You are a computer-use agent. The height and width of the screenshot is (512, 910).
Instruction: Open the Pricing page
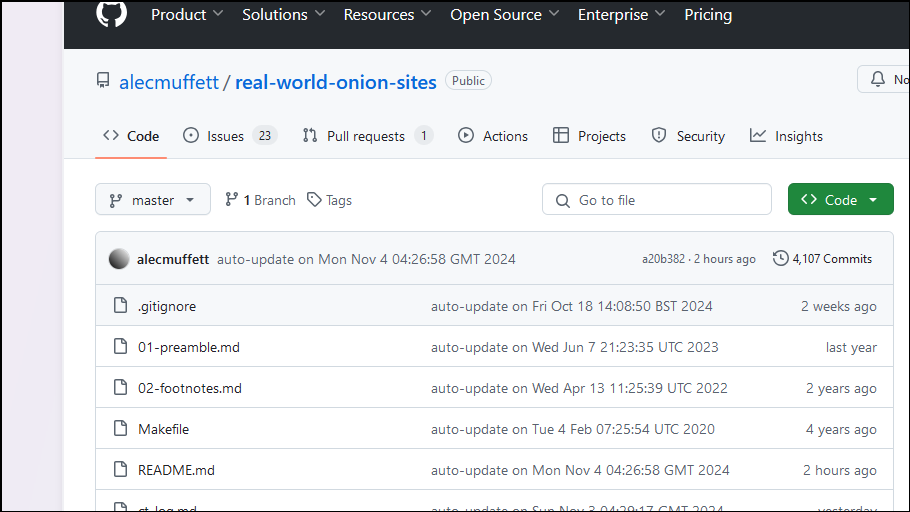point(708,15)
